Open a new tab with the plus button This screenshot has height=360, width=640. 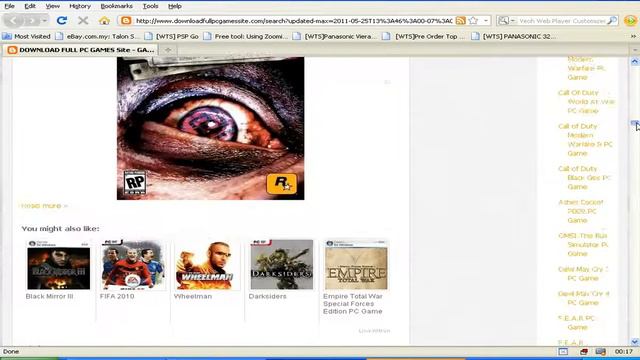[168, 50]
